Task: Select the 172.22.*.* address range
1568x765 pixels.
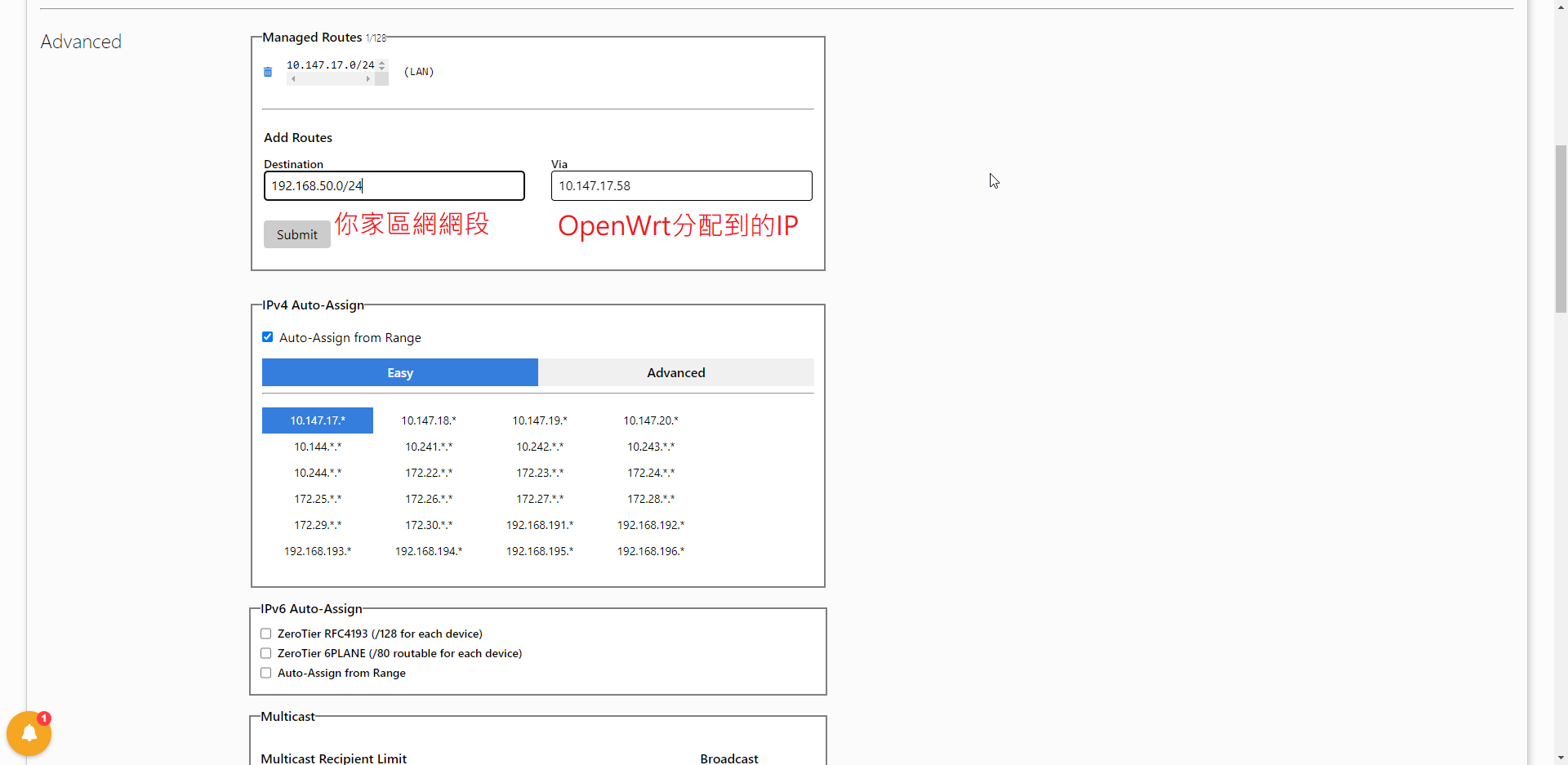Action: 428,472
